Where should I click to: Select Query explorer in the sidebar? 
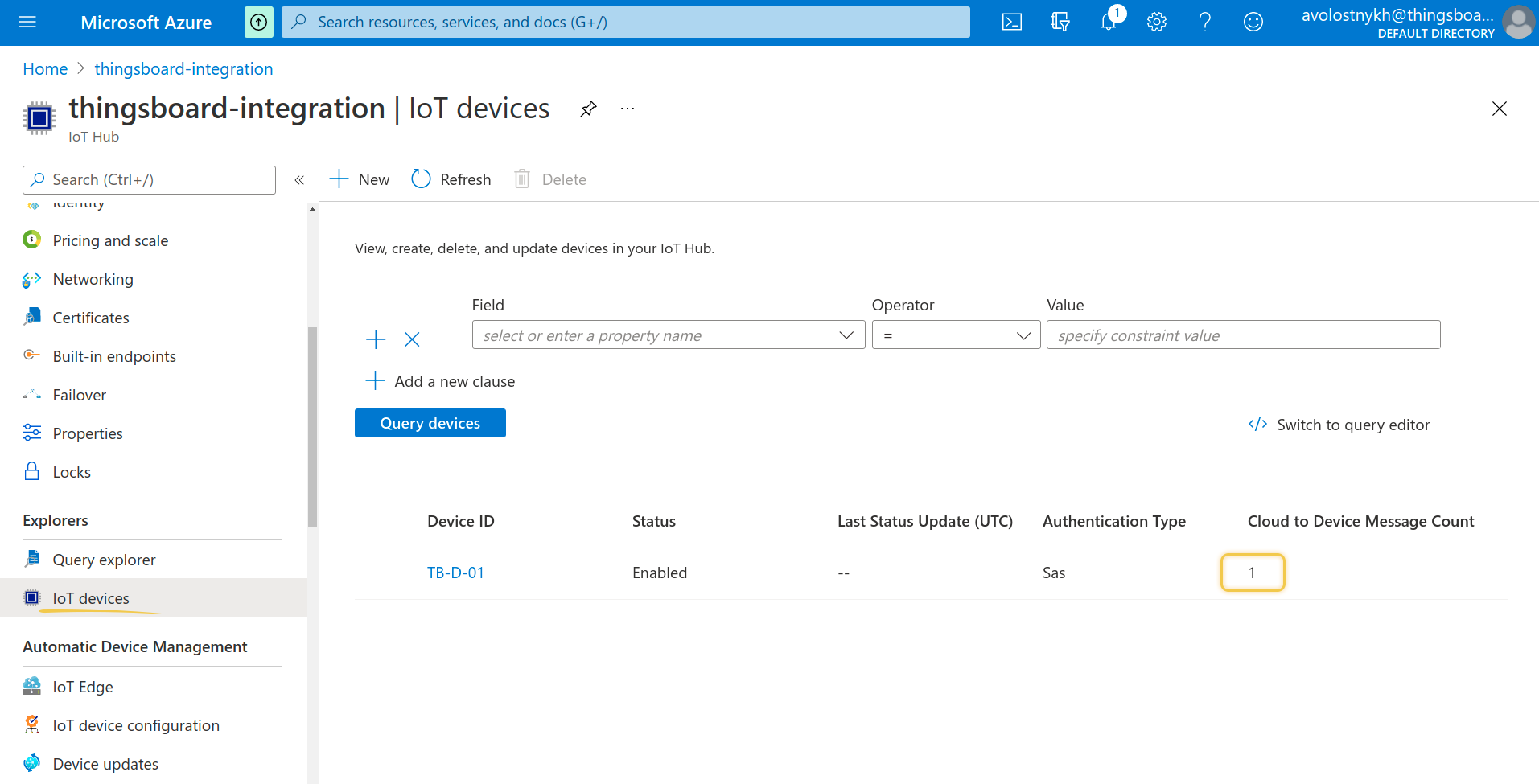pyautogui.click(x=104, y=560)
